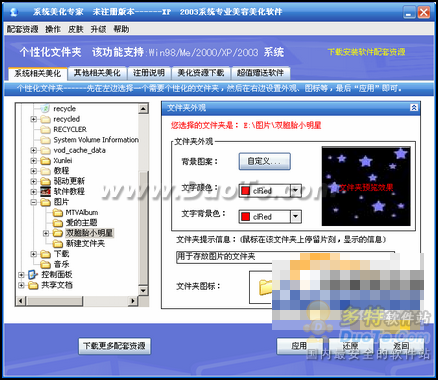Expand the 双胞胎小明星 folder node
Viewport: 438px width, 380px height.
coord(46,233)
